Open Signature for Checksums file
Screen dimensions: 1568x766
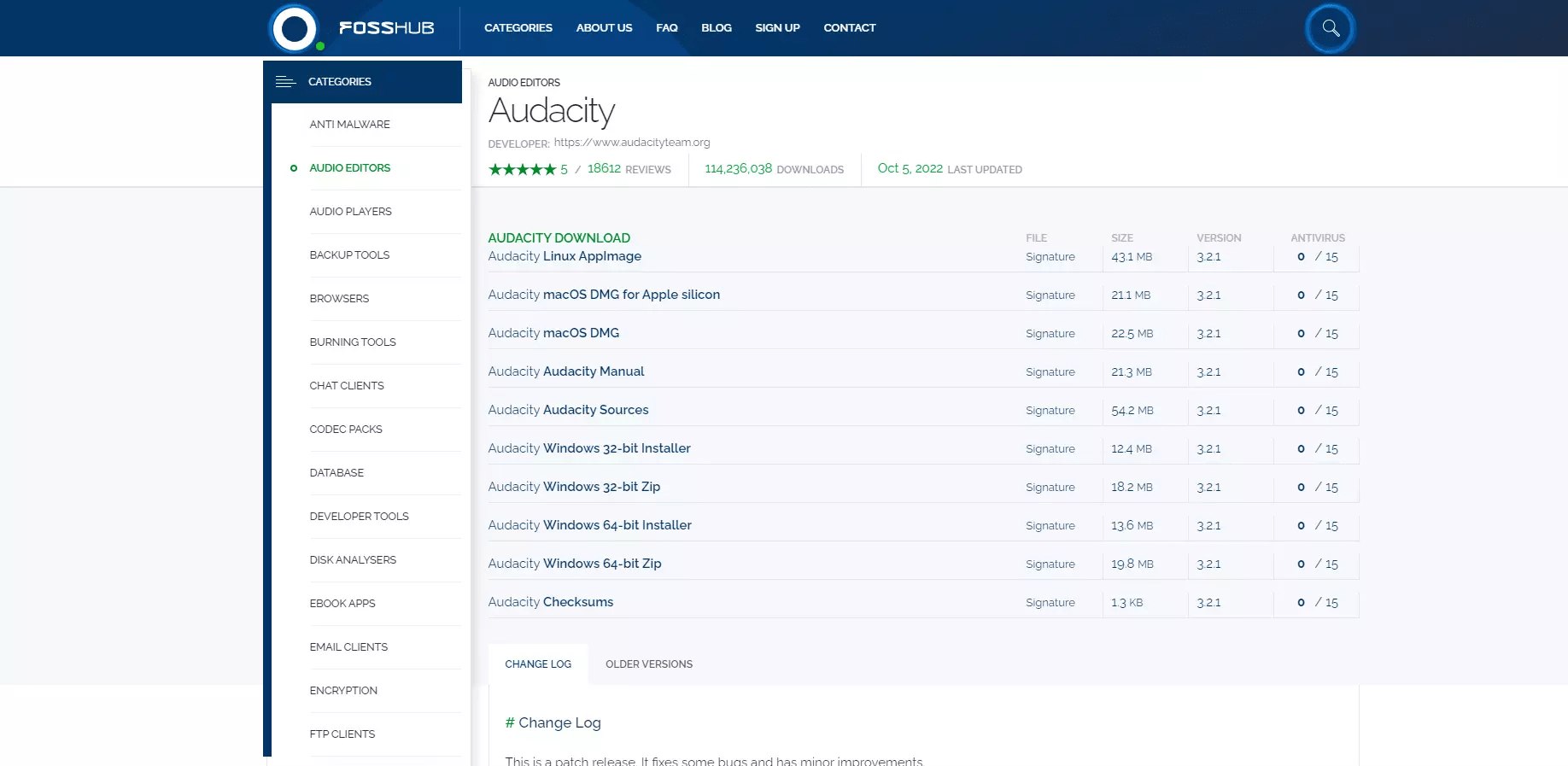1050,603
